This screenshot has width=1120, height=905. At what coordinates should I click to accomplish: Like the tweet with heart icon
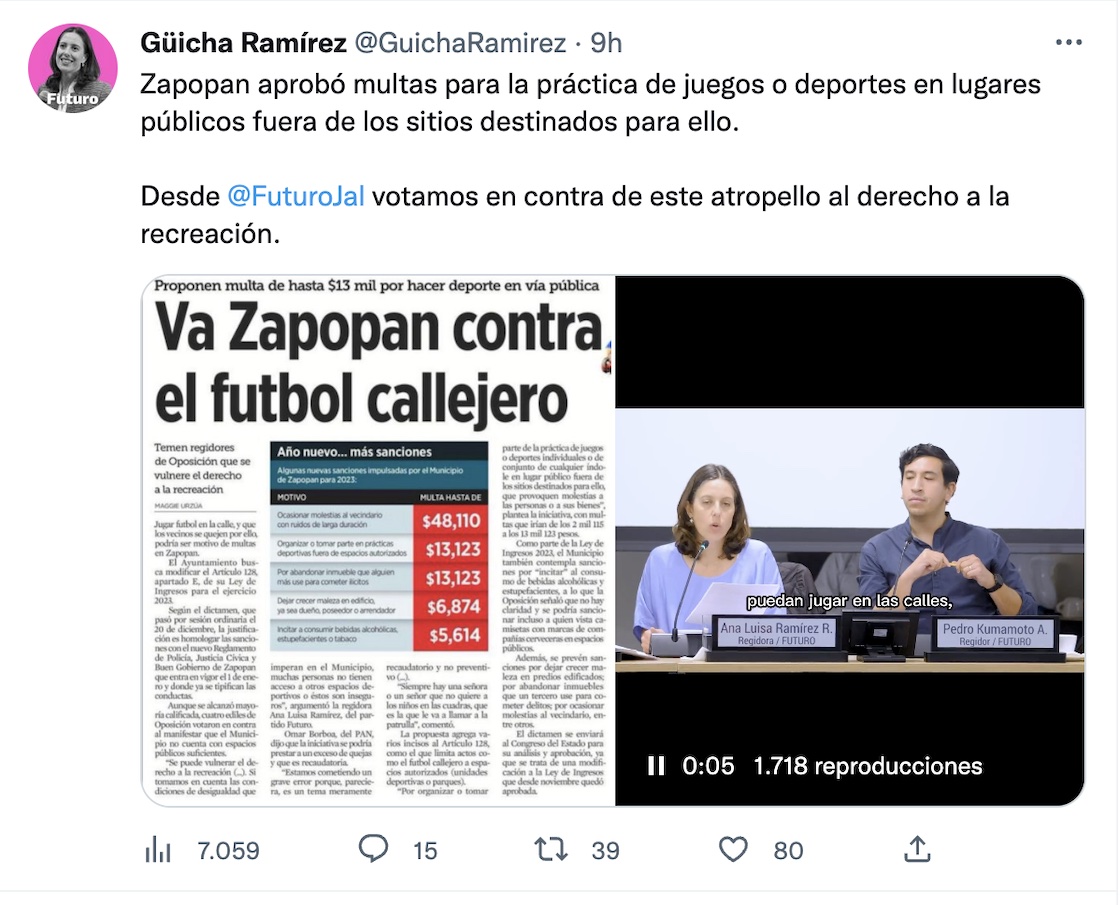tap(733, 850)
